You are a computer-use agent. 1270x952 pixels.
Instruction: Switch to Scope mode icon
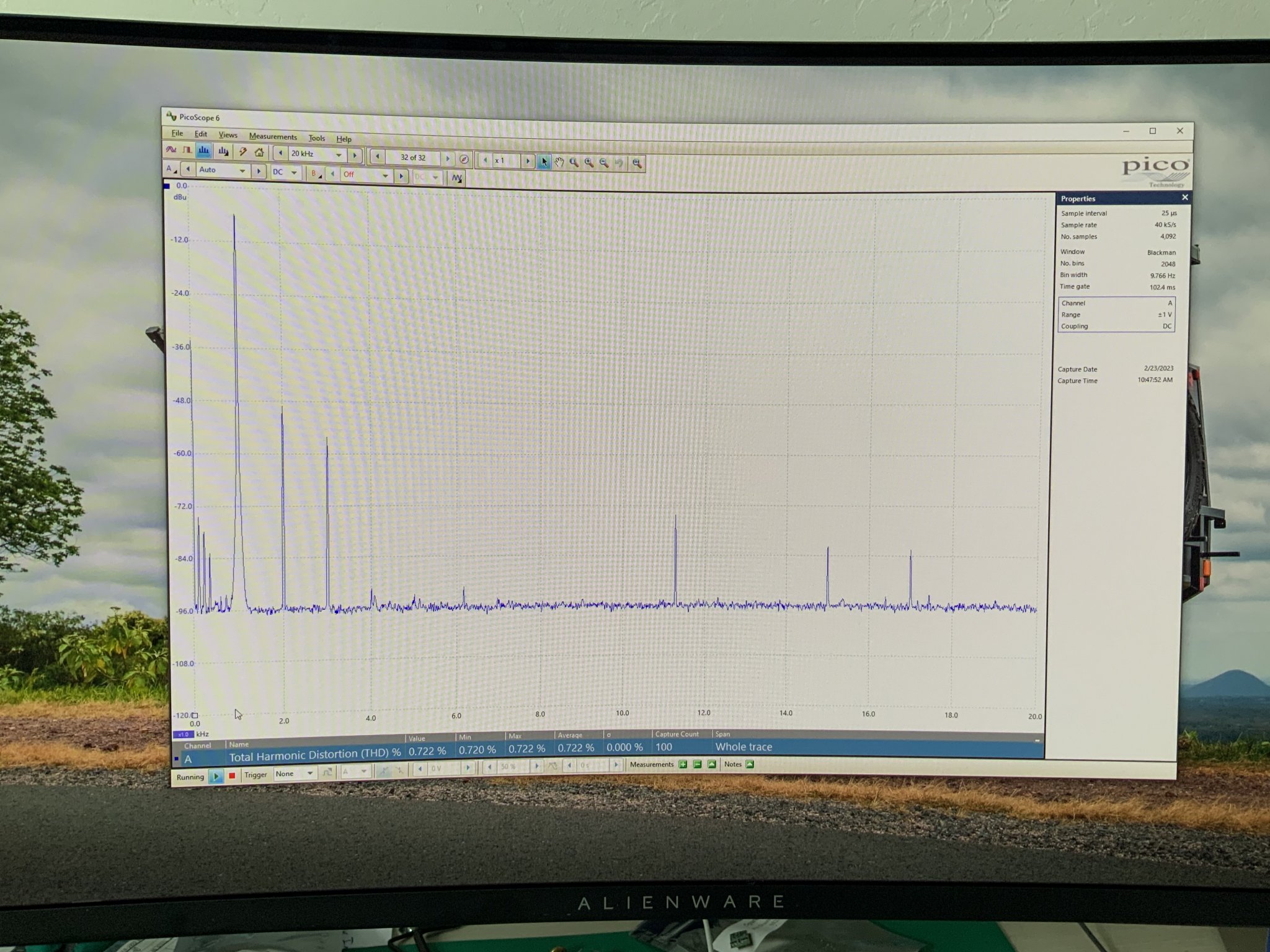pyautogui.click(x=171, y=150)
